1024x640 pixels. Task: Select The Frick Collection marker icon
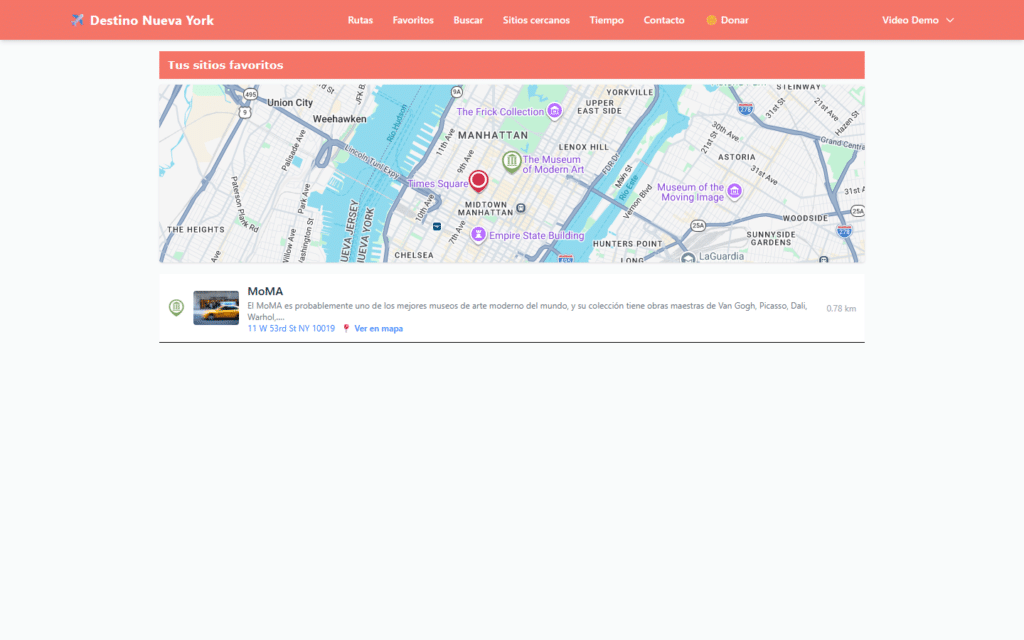(x=556, y=111)
